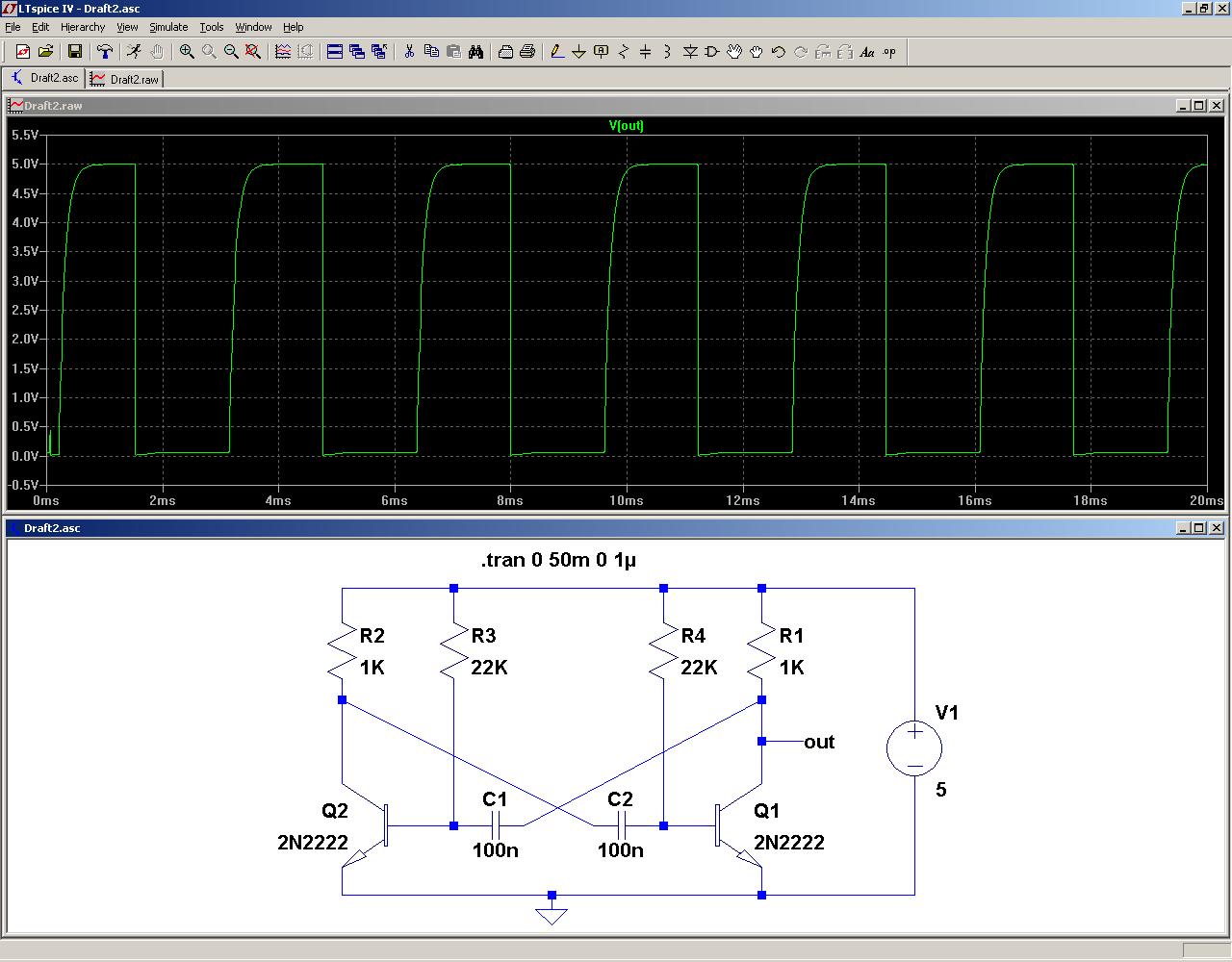Place a ground symbol from toolbar
This screenshot has width=1232, height=962.
pyautogui.click(x=579, y=52)
